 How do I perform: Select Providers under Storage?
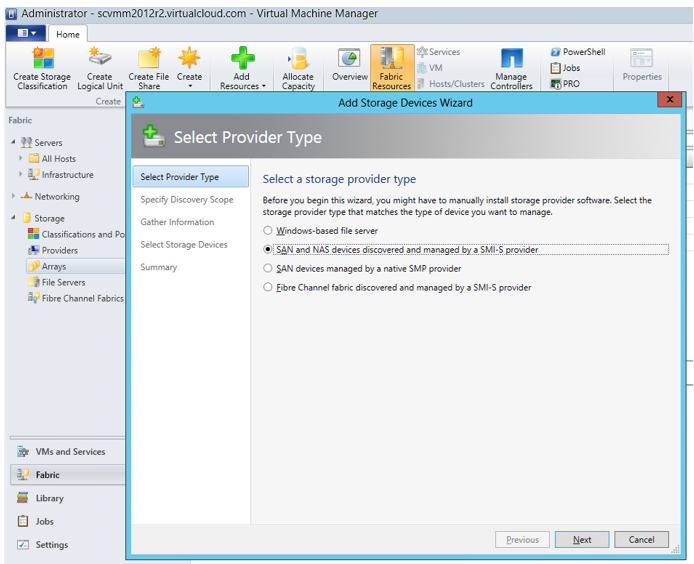pos(53,250)
